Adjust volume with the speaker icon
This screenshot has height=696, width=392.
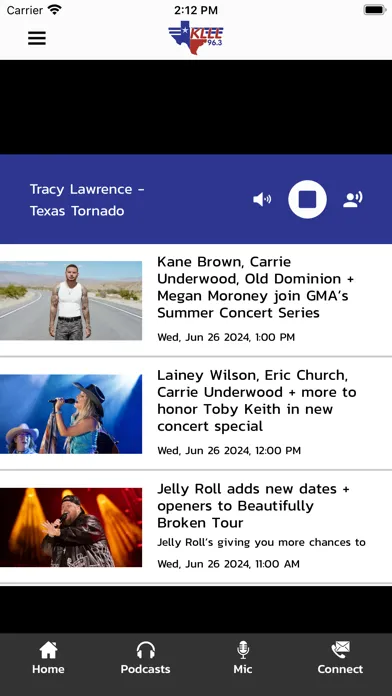[x=262, y=199]
